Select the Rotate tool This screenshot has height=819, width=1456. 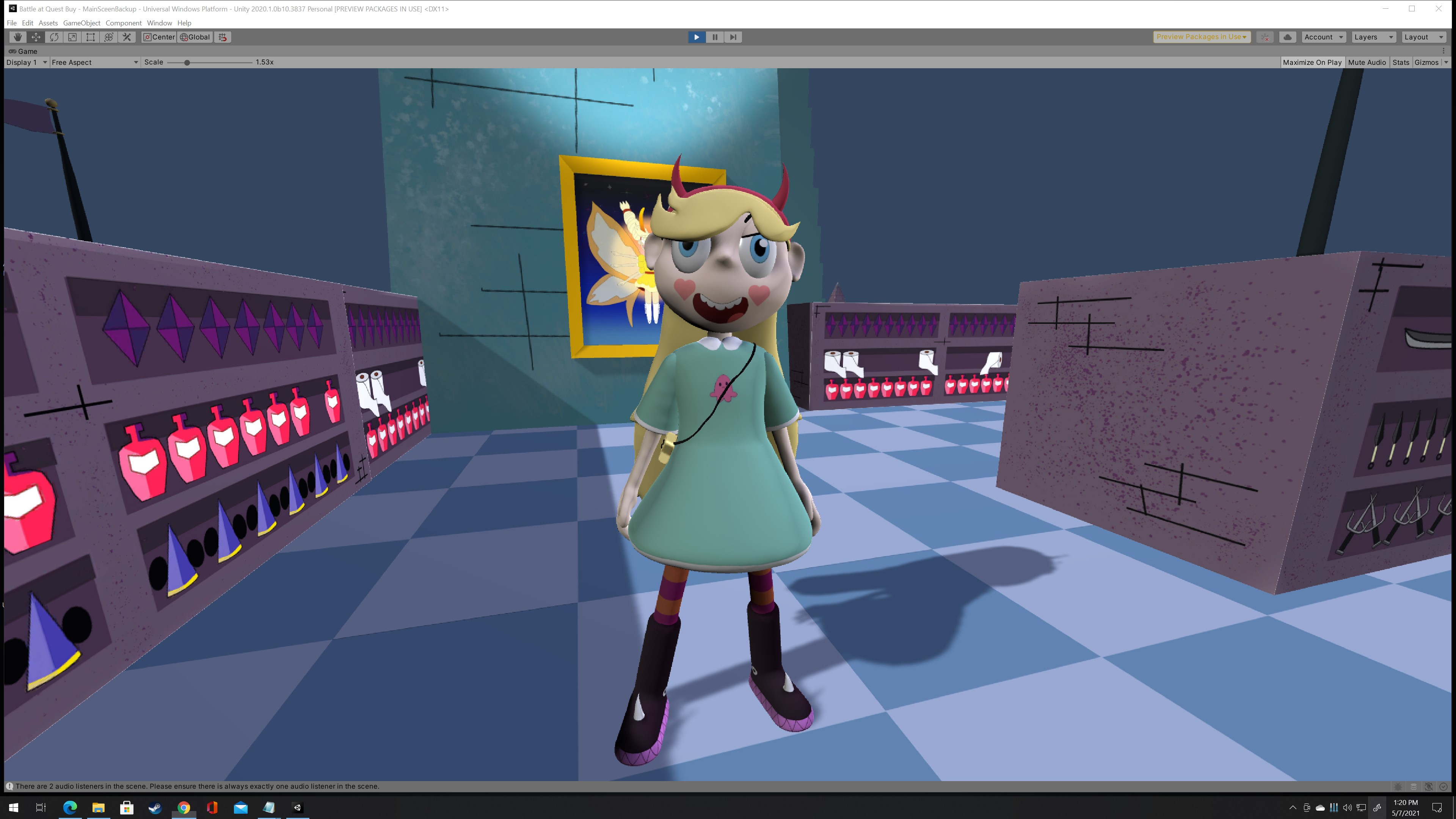coord(54,37)
